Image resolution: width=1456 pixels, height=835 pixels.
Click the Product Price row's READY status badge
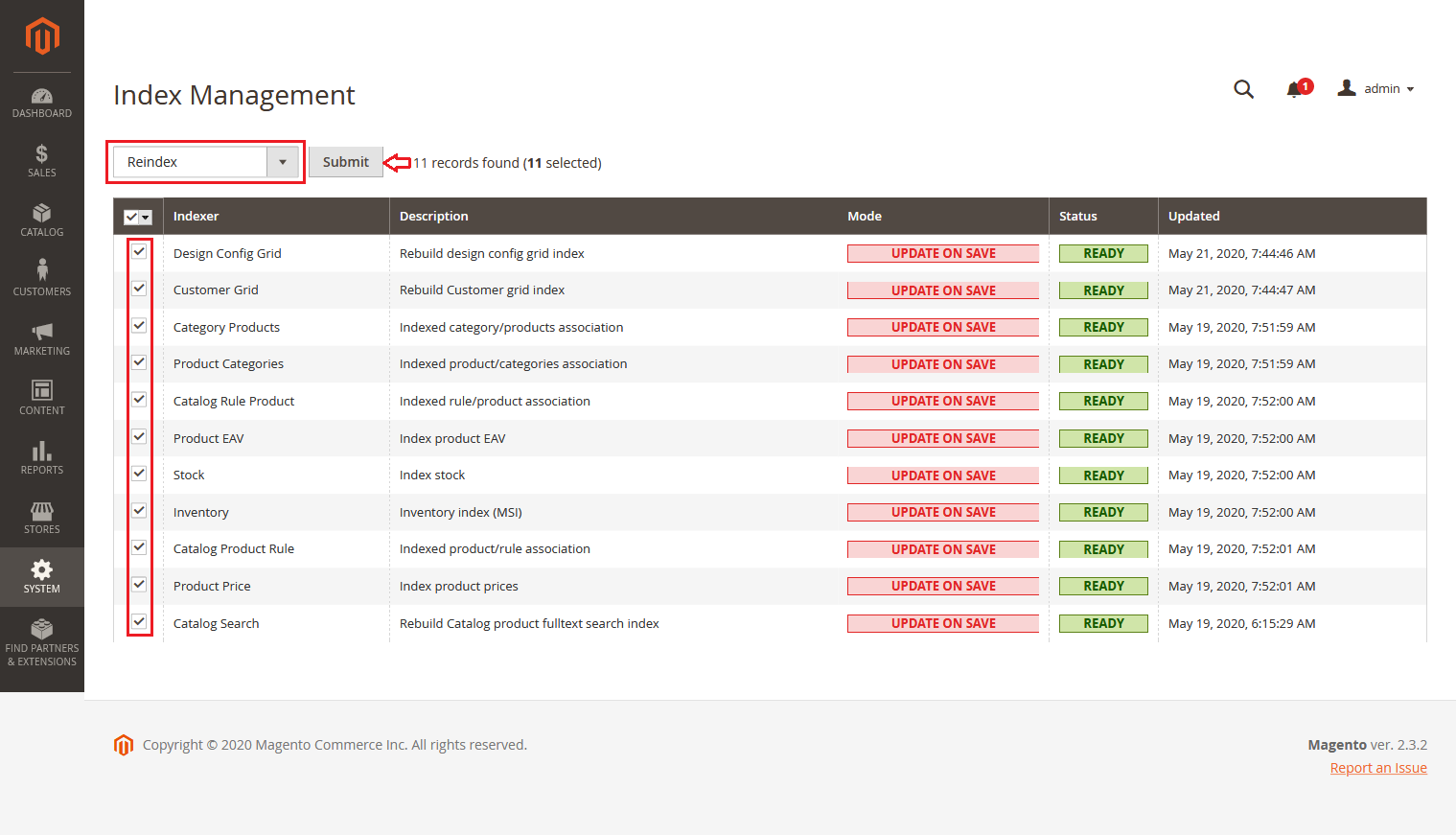[x=1103, y=586]
